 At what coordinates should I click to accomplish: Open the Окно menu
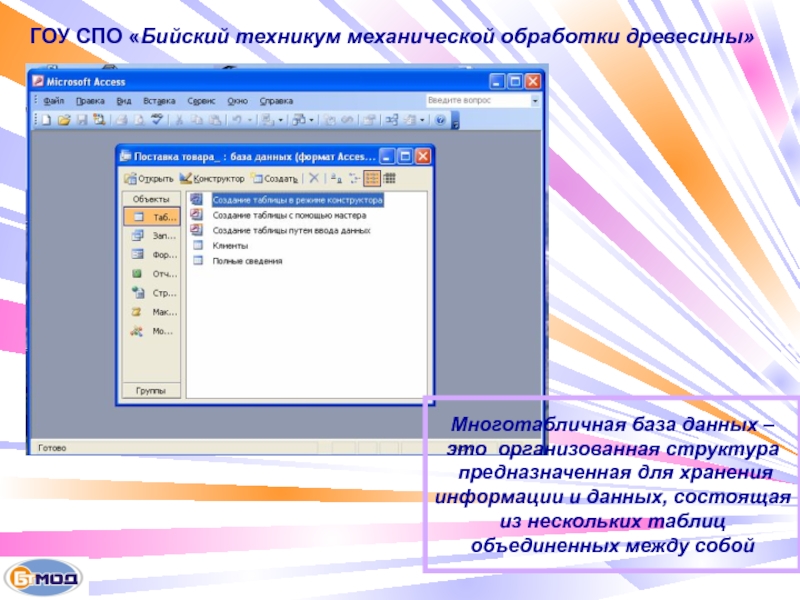point(237,101)
